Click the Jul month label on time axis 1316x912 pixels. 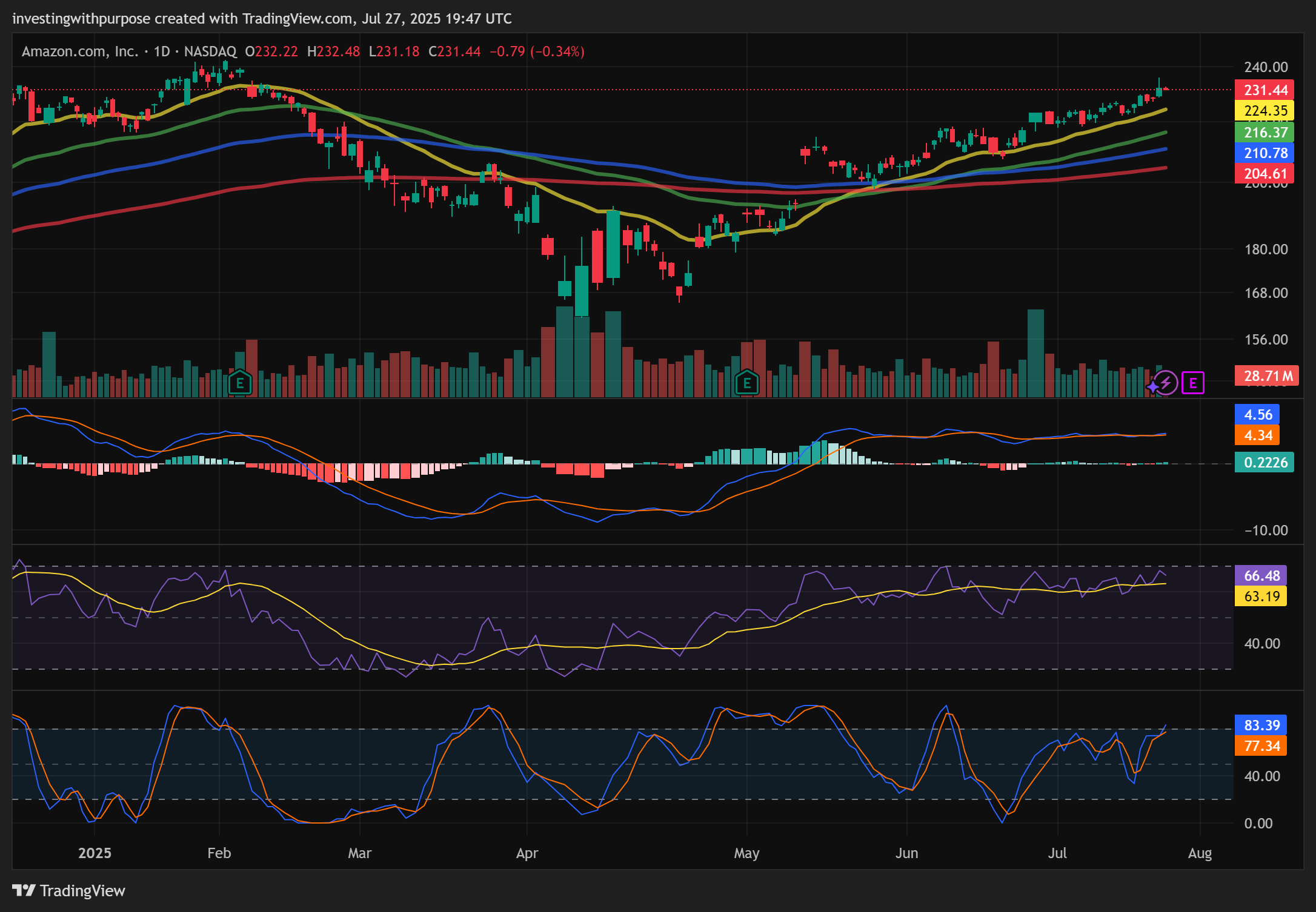1057,853
